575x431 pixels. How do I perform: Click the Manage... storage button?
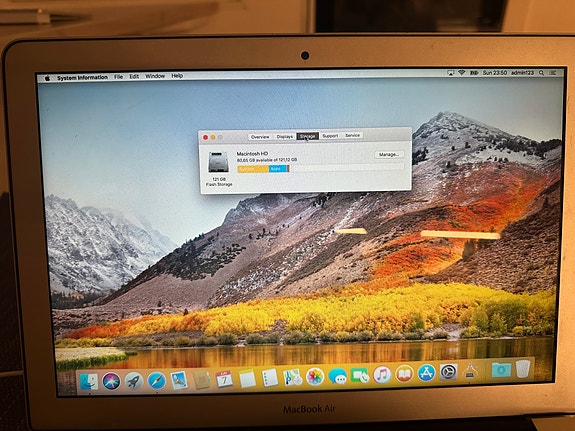pyautogui.click(x=389, y=154)
